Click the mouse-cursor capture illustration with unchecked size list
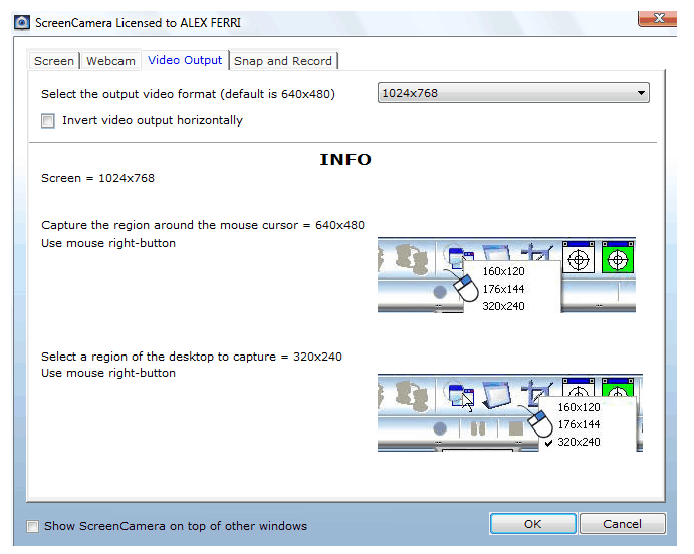Screen dimensions: 694x554 click(507, 275)
